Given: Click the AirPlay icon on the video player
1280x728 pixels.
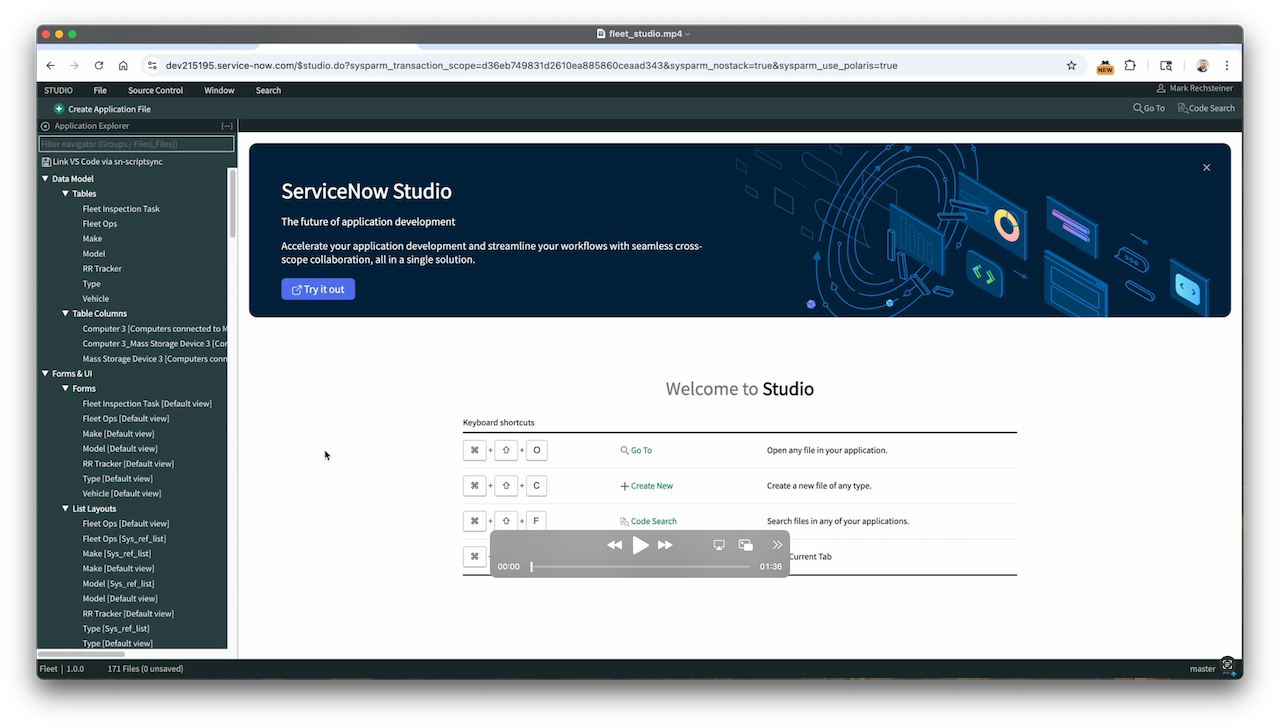Looking at the screenshot, I should click(718, 545).
